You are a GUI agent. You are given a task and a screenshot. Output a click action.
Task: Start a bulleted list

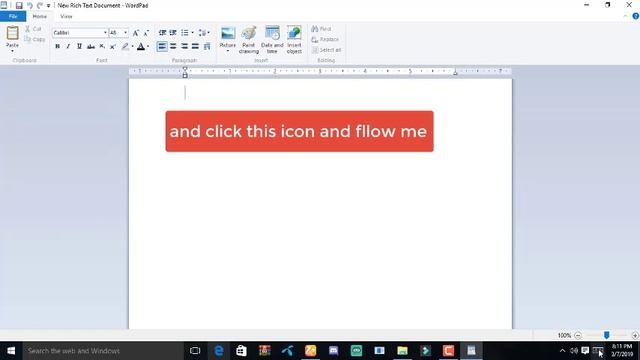point(185,33)
